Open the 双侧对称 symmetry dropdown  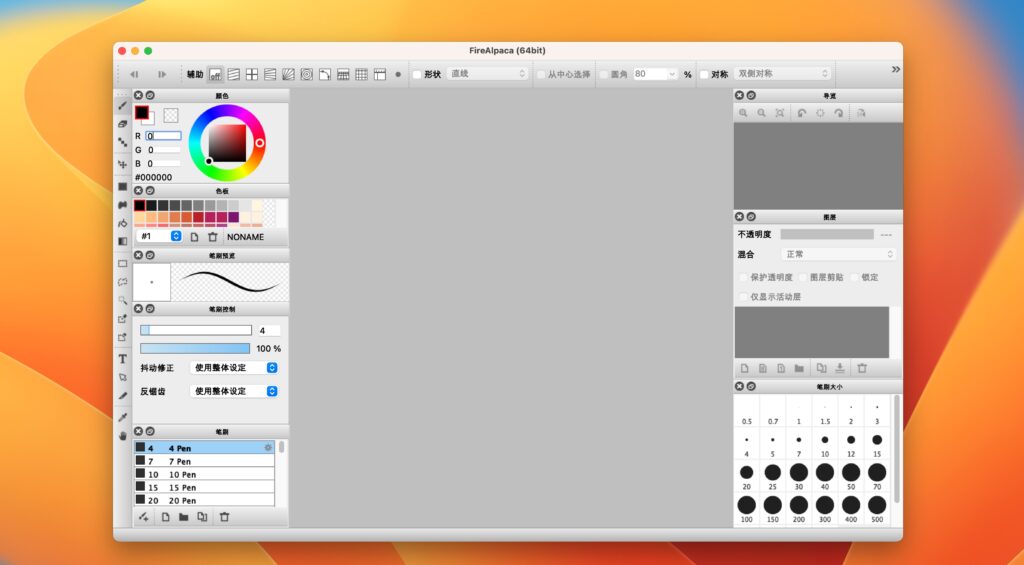point(783,74)
